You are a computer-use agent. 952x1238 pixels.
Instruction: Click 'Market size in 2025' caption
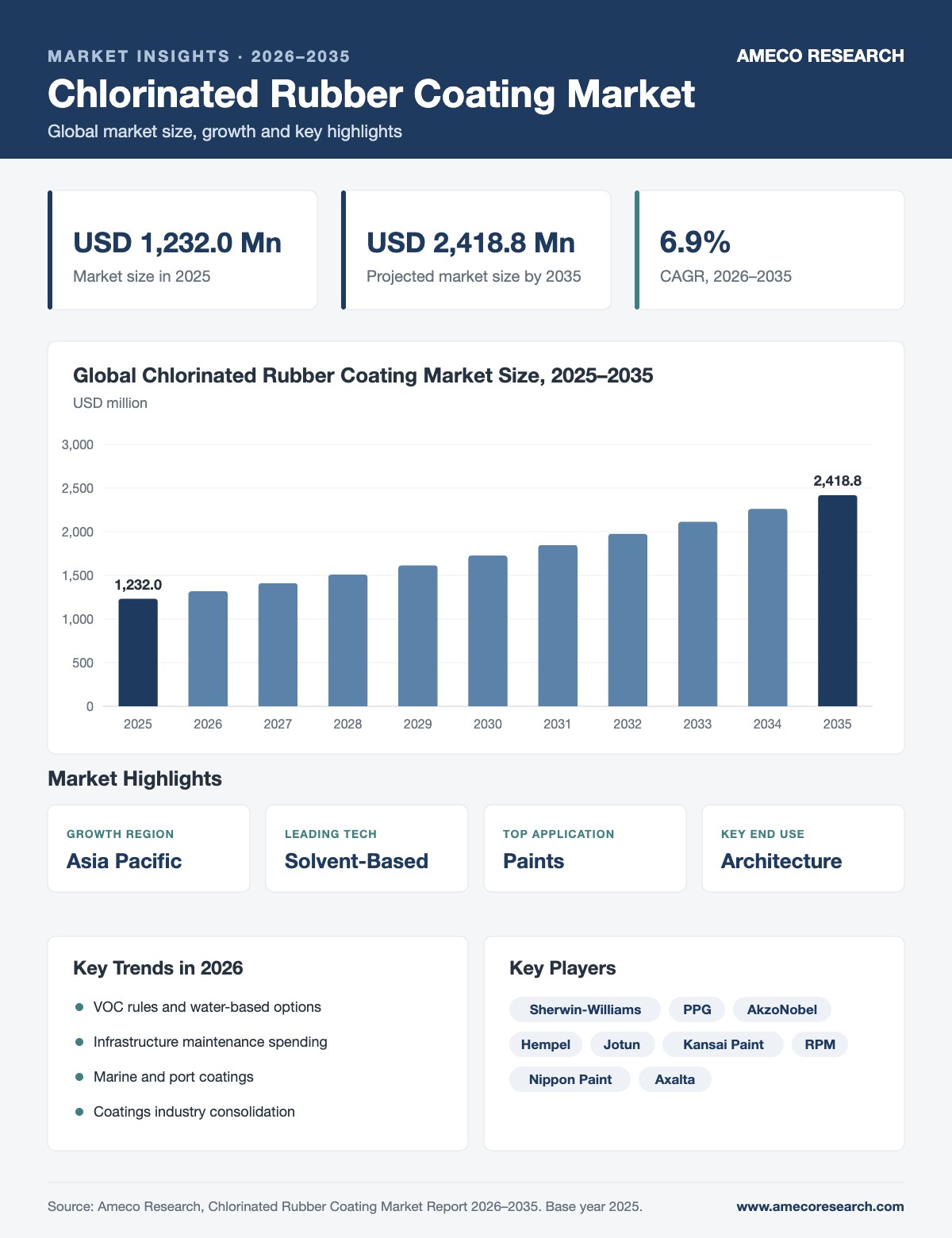coord(142,276)
